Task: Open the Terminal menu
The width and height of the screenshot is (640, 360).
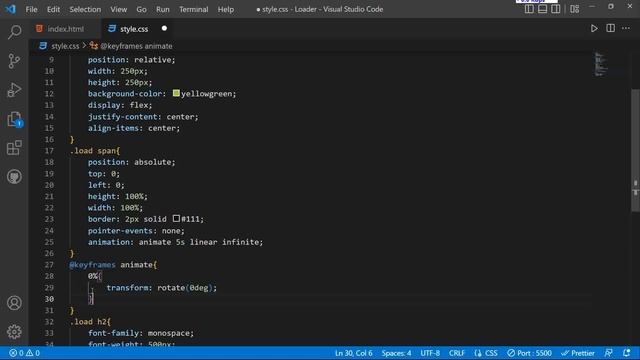Action: [193, 9]
